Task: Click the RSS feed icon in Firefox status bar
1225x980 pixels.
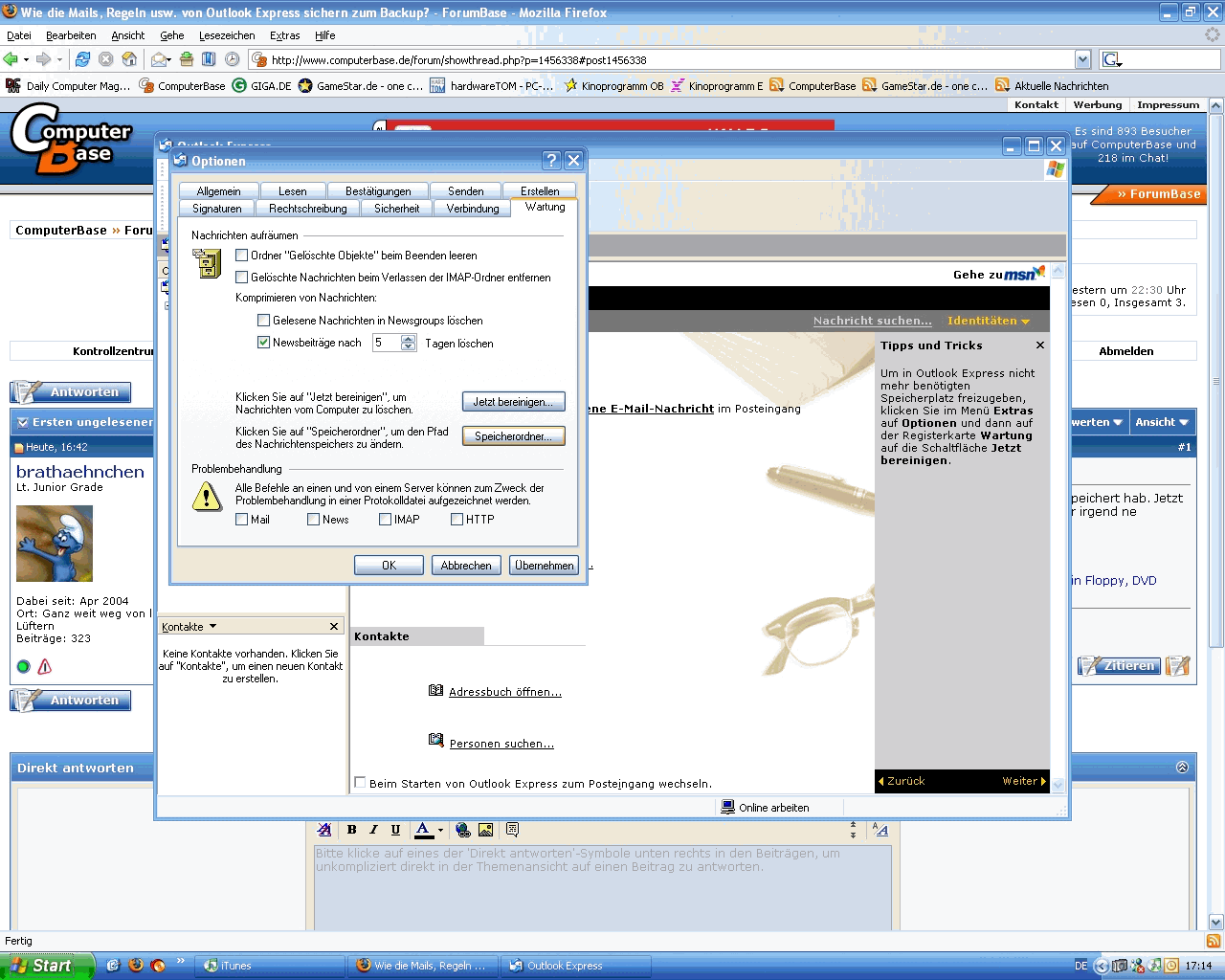Action: click(1214, 942)
